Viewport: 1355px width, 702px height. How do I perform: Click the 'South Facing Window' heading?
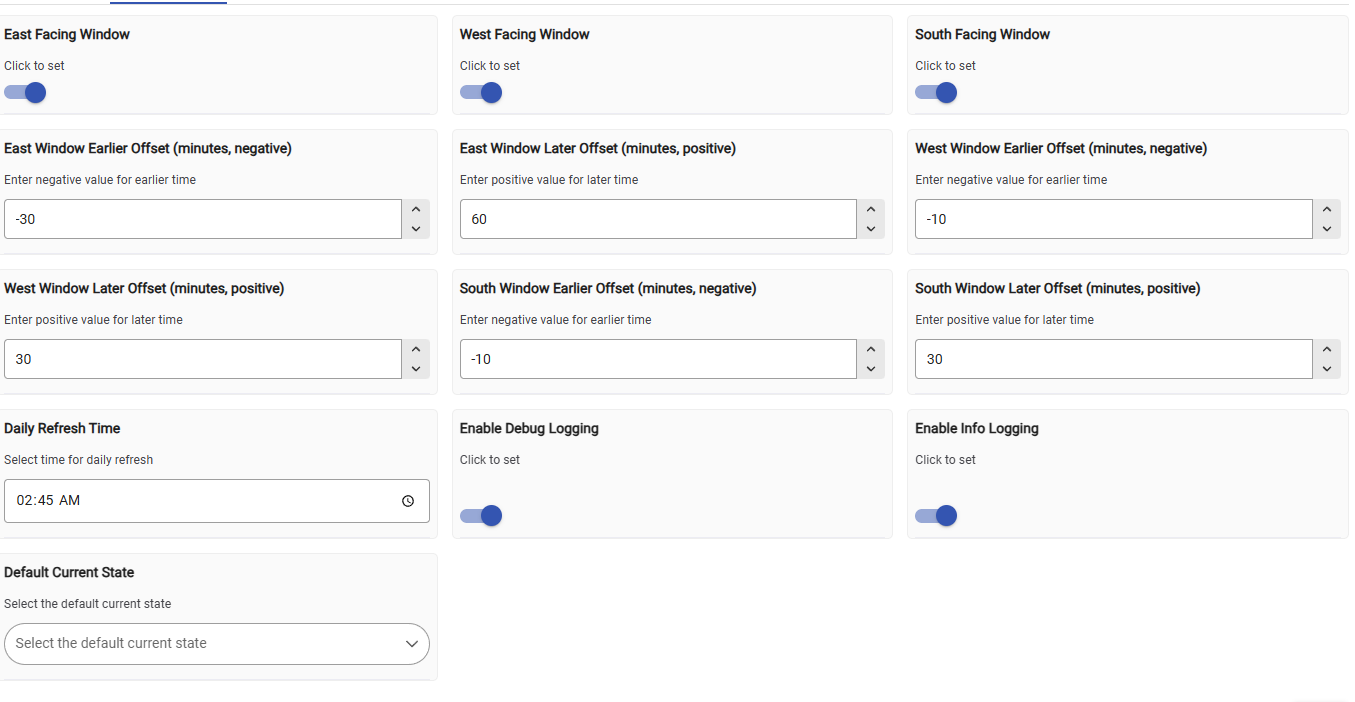pyautogui.click(x=983, y=34)
